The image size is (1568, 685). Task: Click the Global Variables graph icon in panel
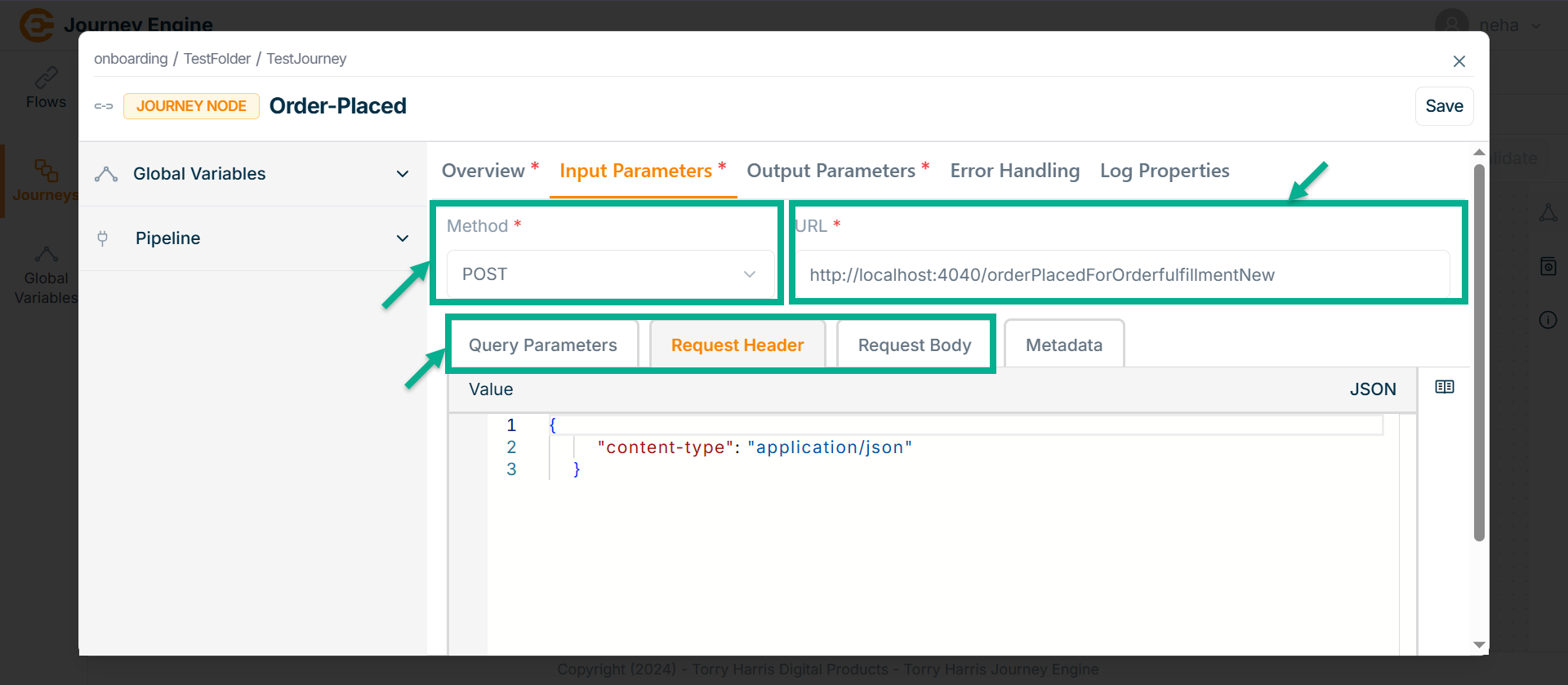click(106, 174)
